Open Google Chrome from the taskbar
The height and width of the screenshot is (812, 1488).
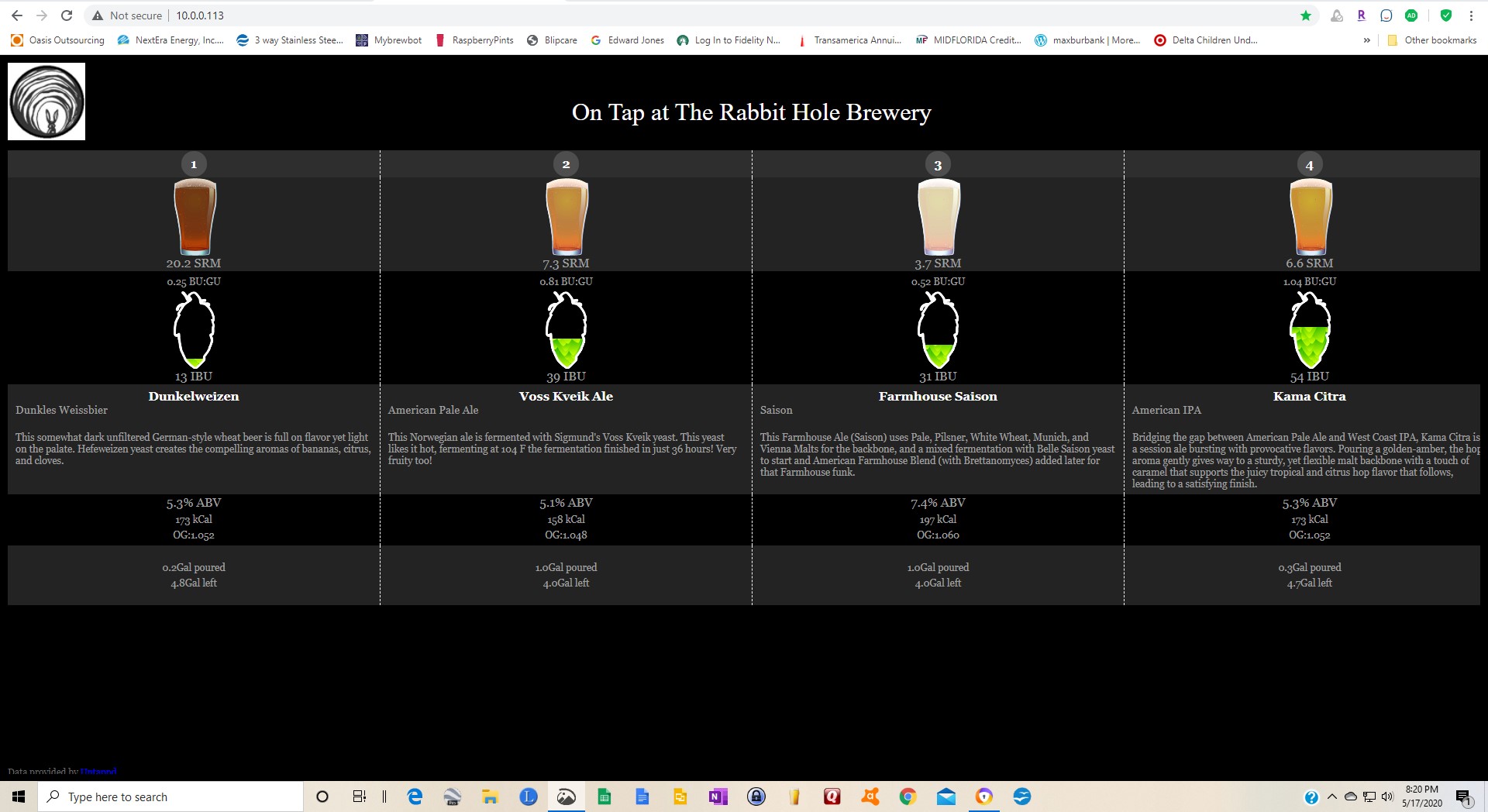click(908, 797)
